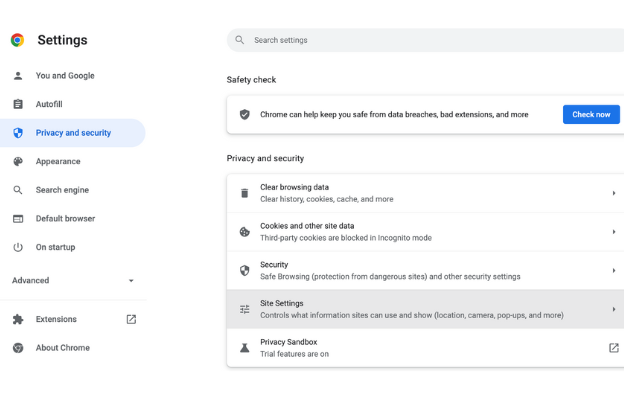Click the Privacy Sandbox title

[x=289, y=342]
